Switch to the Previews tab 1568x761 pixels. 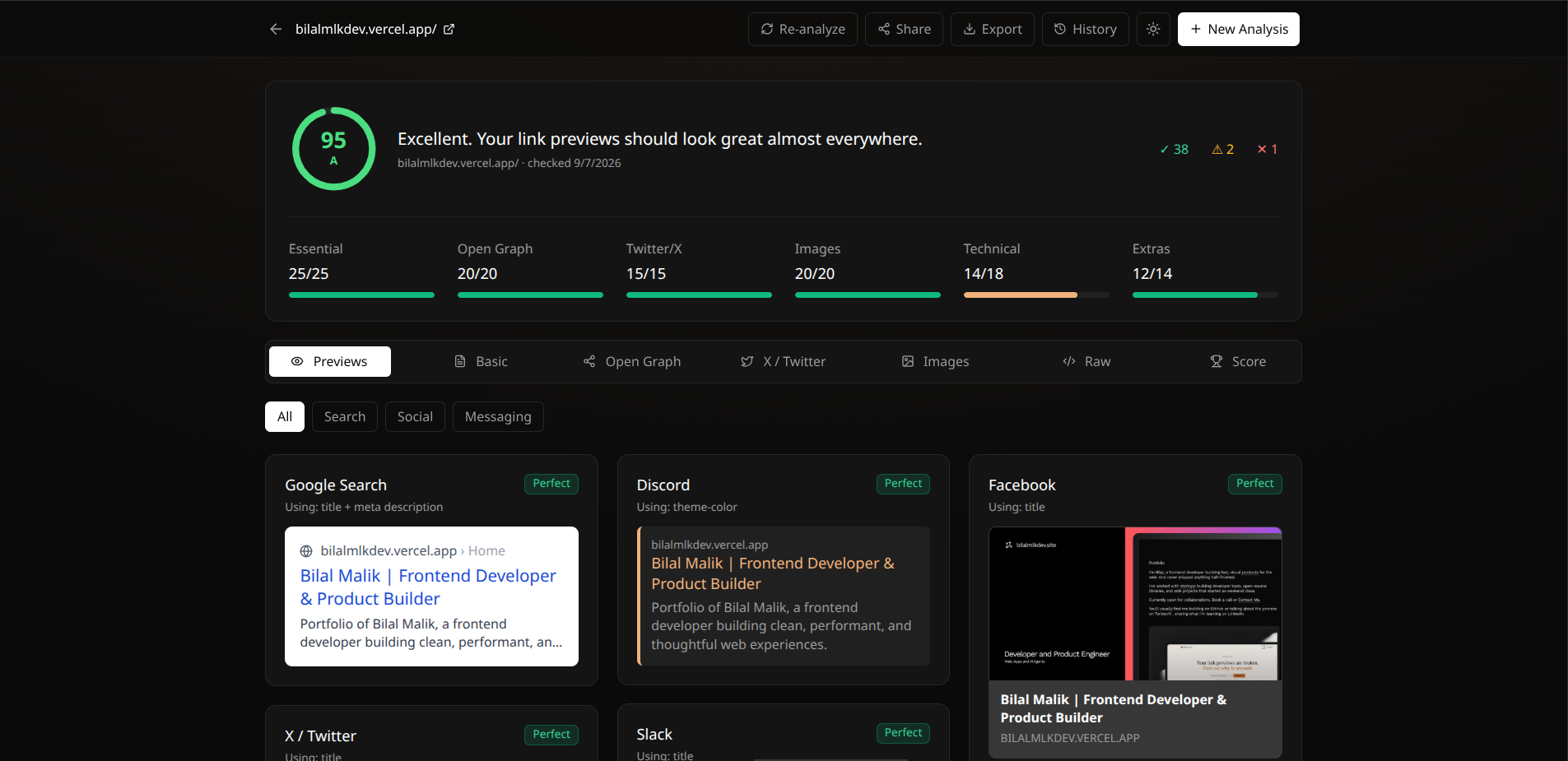[x=330, y=361]
